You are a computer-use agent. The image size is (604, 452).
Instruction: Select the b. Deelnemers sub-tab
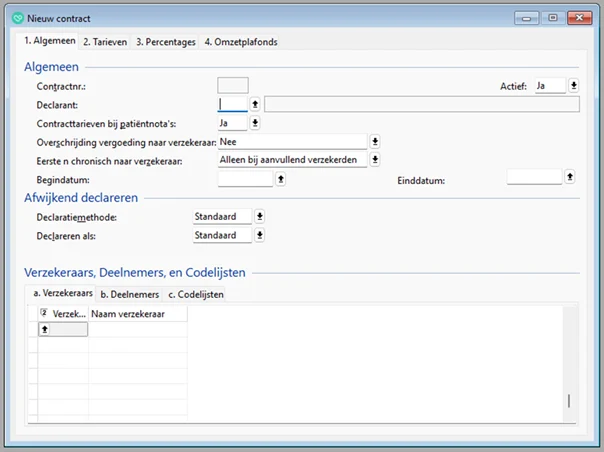[x=129, y=294]
